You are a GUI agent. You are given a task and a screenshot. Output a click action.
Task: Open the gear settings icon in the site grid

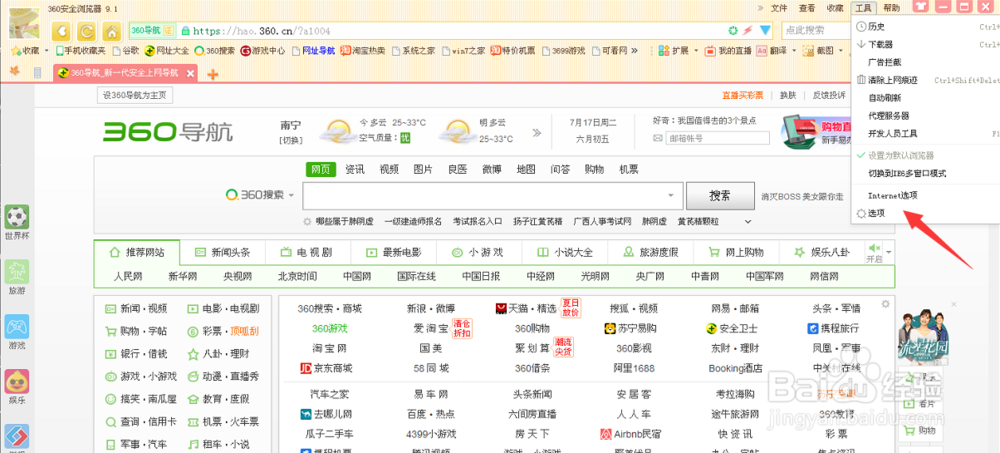(x=885, y=304)
